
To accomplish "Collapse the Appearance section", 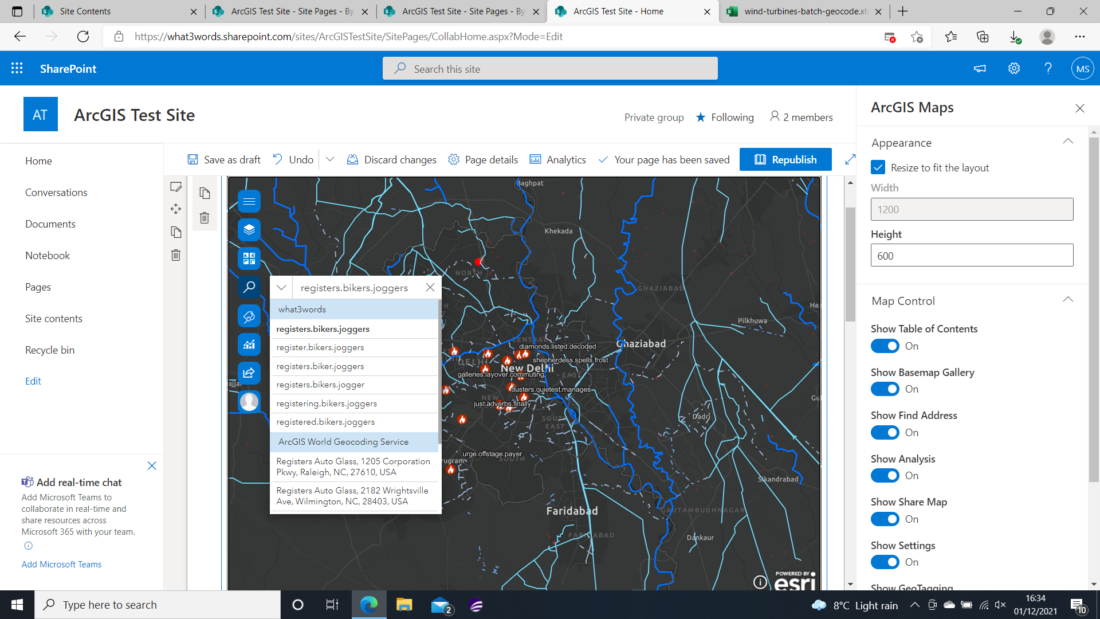I will (x=1068, y=142).
